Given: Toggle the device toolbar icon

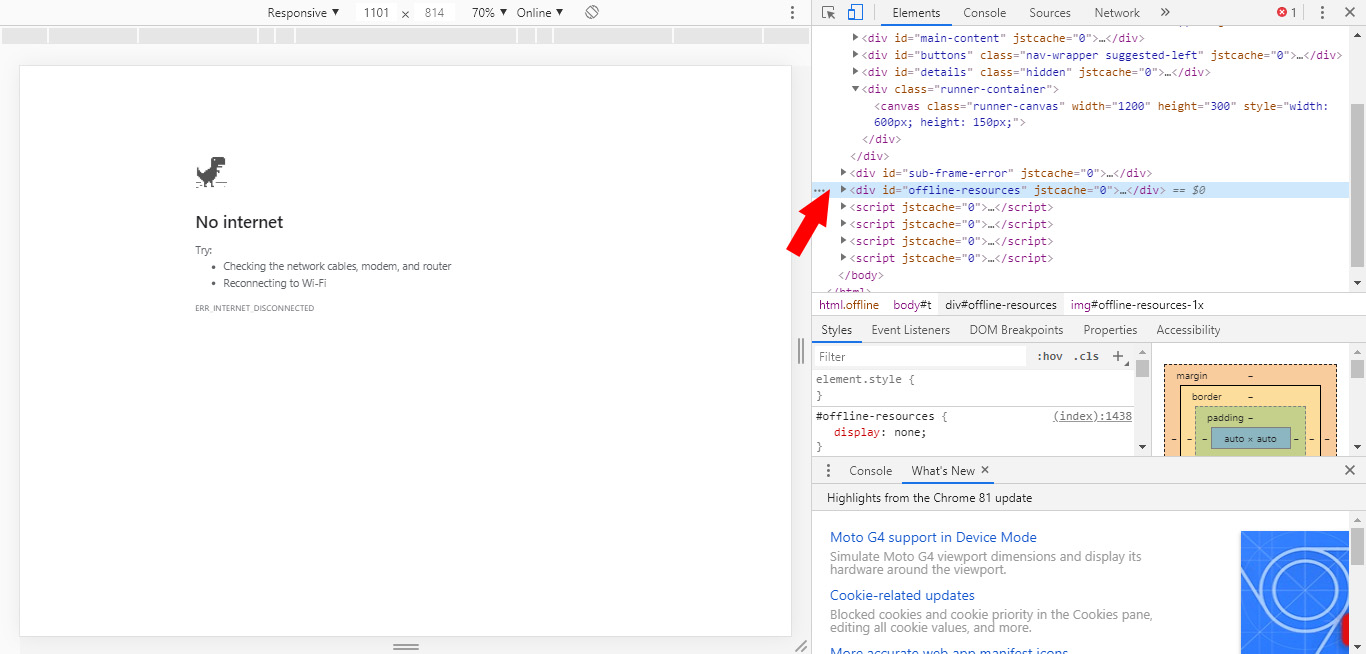Looking at the screenshot, I should coord(855,13).
